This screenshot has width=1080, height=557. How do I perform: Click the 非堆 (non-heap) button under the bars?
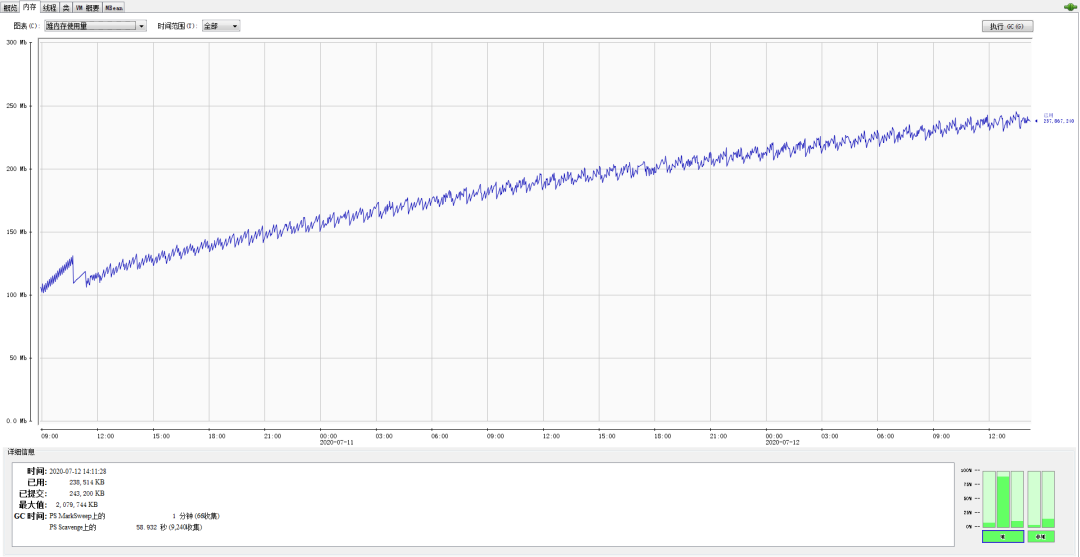coord(1041,536)
